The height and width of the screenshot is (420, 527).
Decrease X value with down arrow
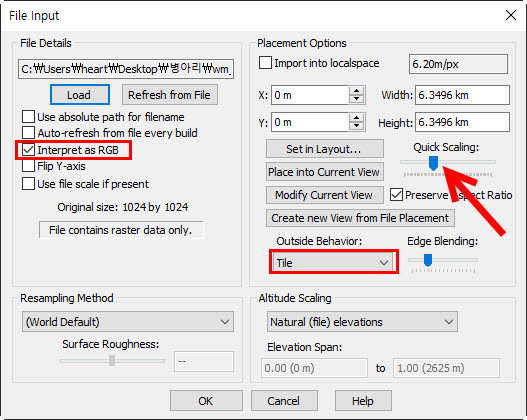(x=356, y=99)
